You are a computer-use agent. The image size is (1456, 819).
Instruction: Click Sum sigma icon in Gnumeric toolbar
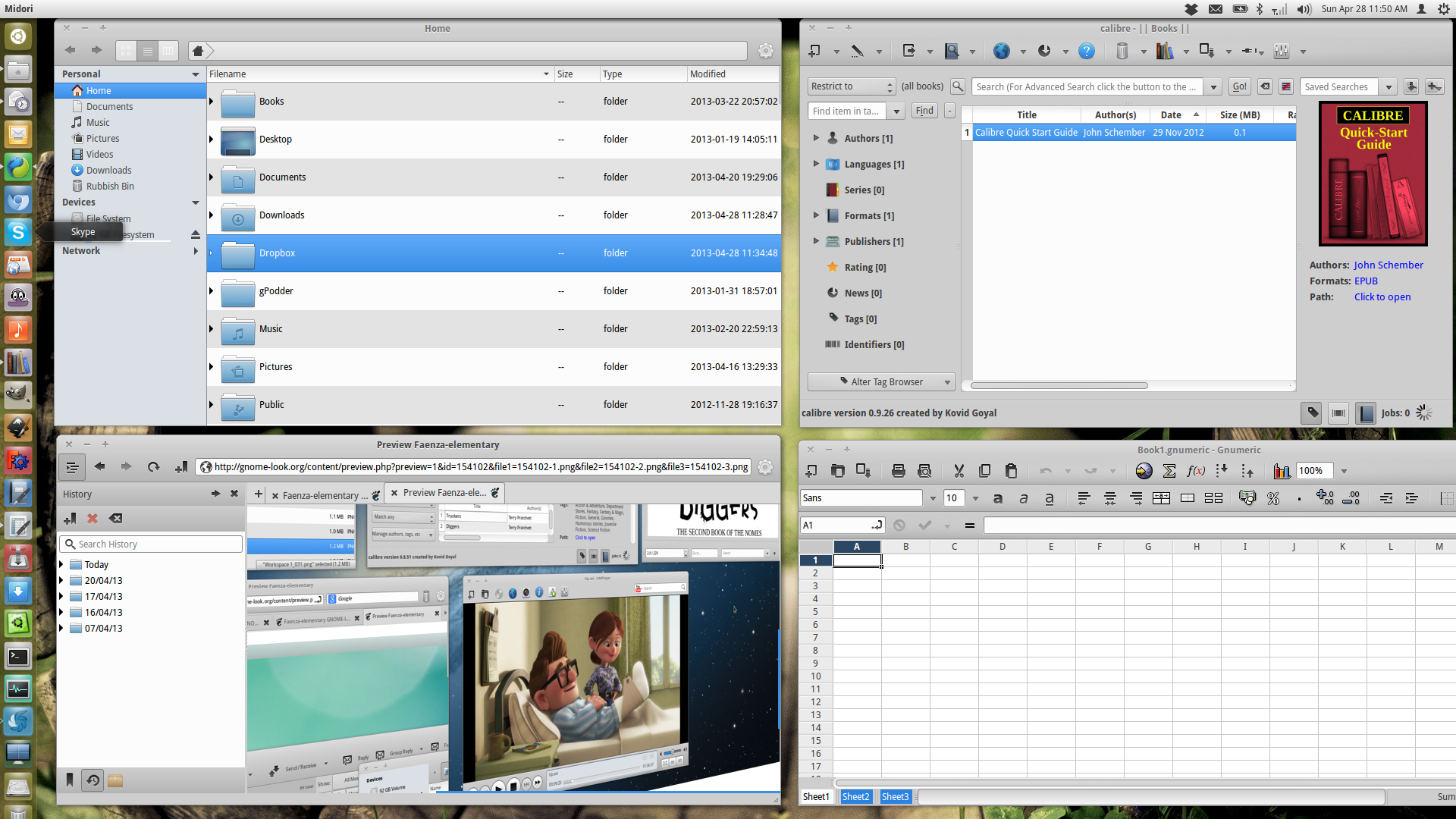1169,471
